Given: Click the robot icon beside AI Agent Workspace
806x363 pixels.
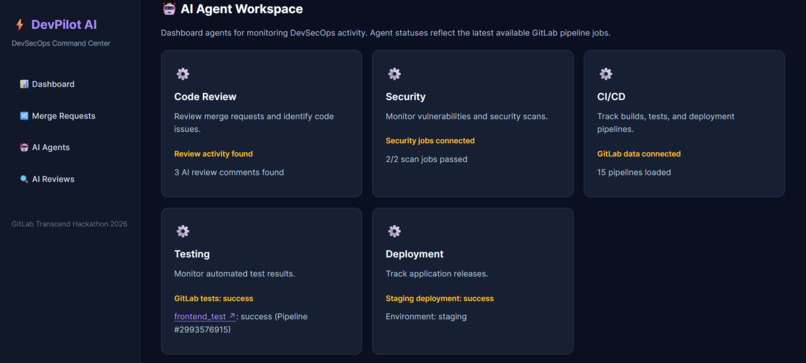Looking at the screenshot, I should point(169,9).
